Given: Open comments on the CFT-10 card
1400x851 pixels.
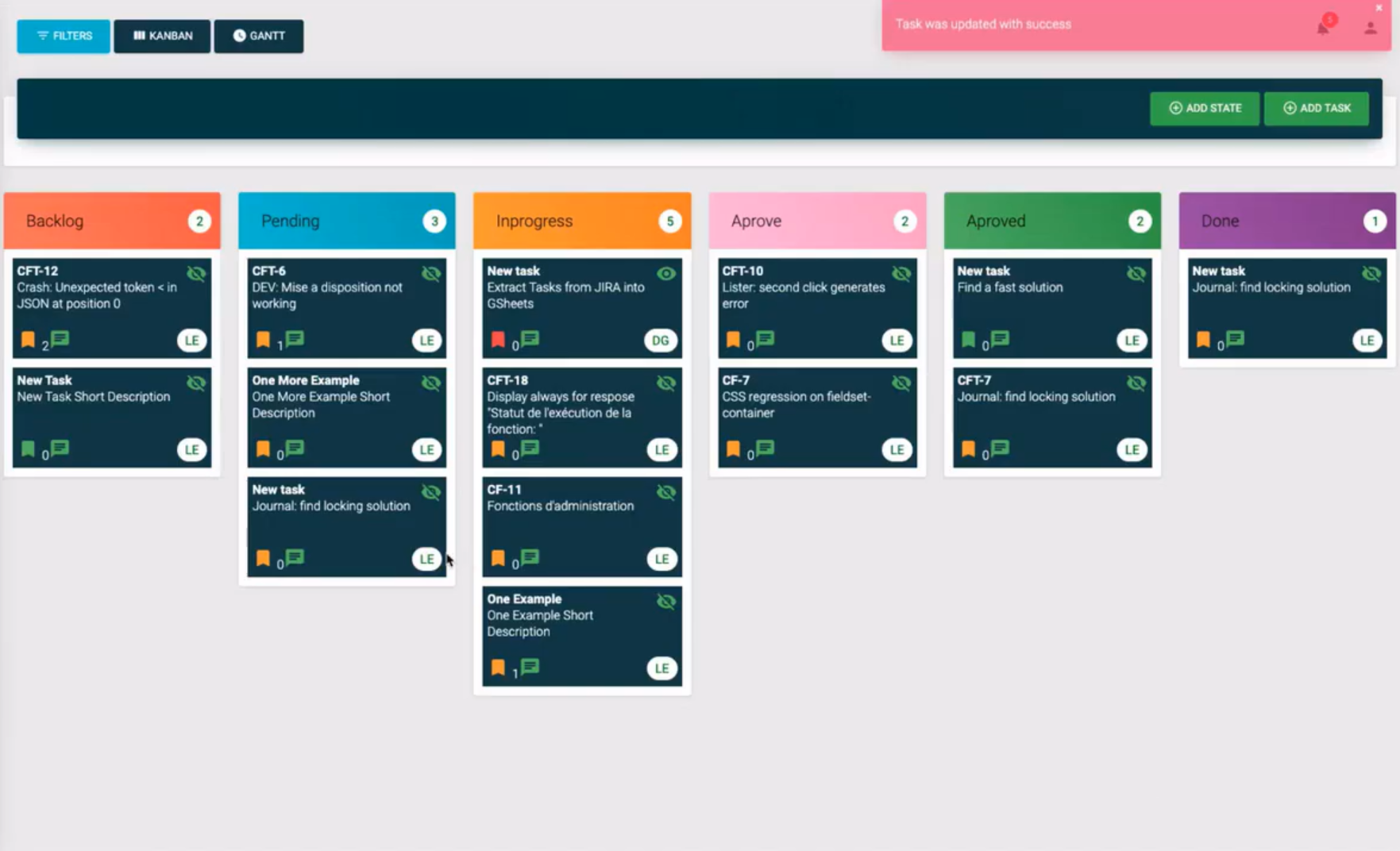Looking at the screenshot, I should click(x=765, y=339).
